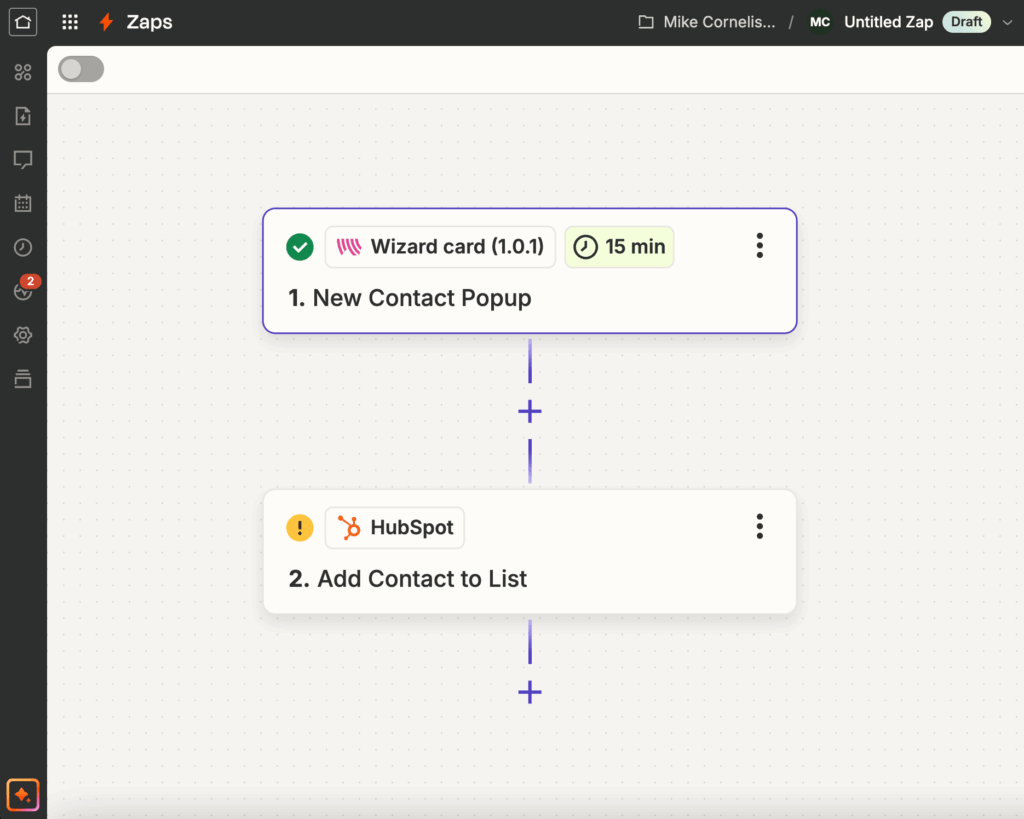
Task: Open the Draft status dropdown chevron
Action: tap(1008, 21)
